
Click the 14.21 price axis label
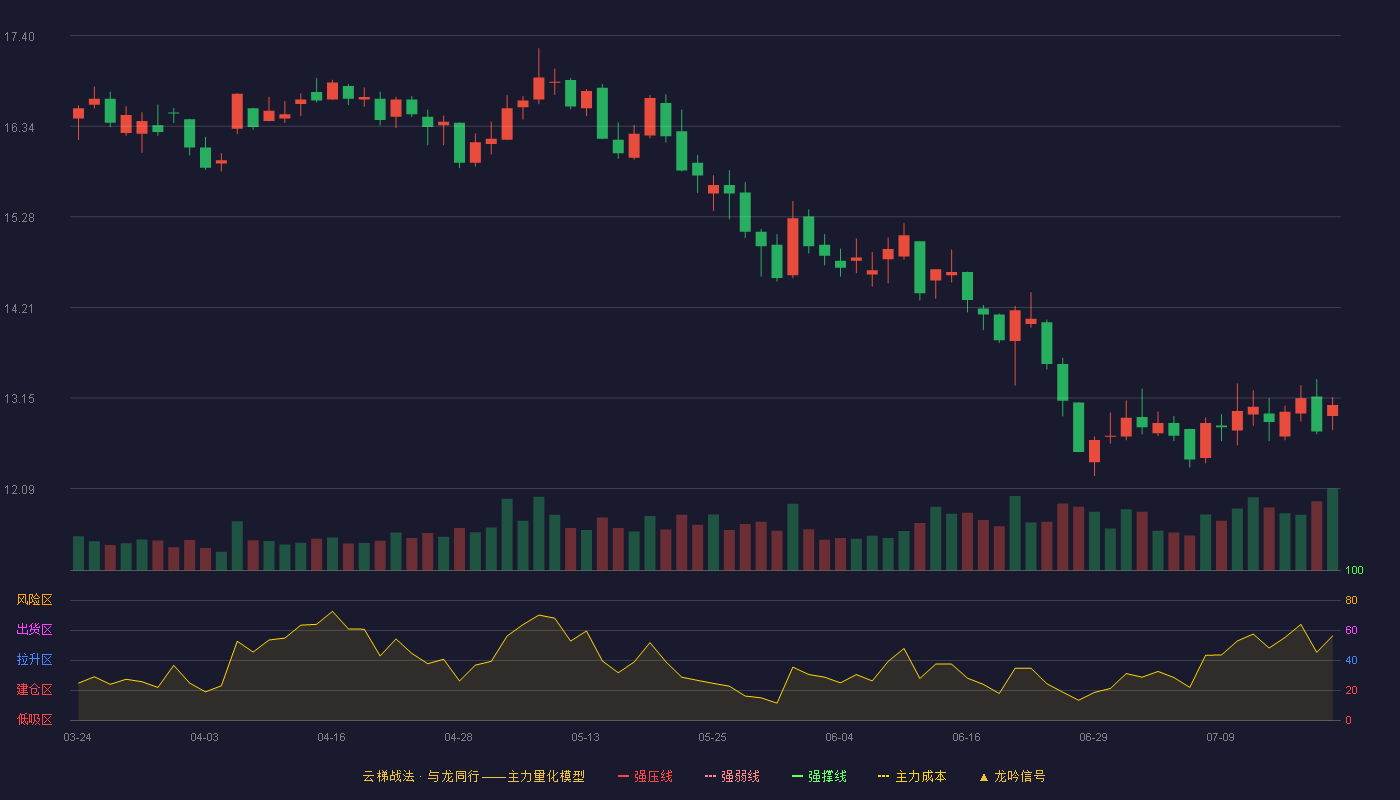tap(19, 309)
